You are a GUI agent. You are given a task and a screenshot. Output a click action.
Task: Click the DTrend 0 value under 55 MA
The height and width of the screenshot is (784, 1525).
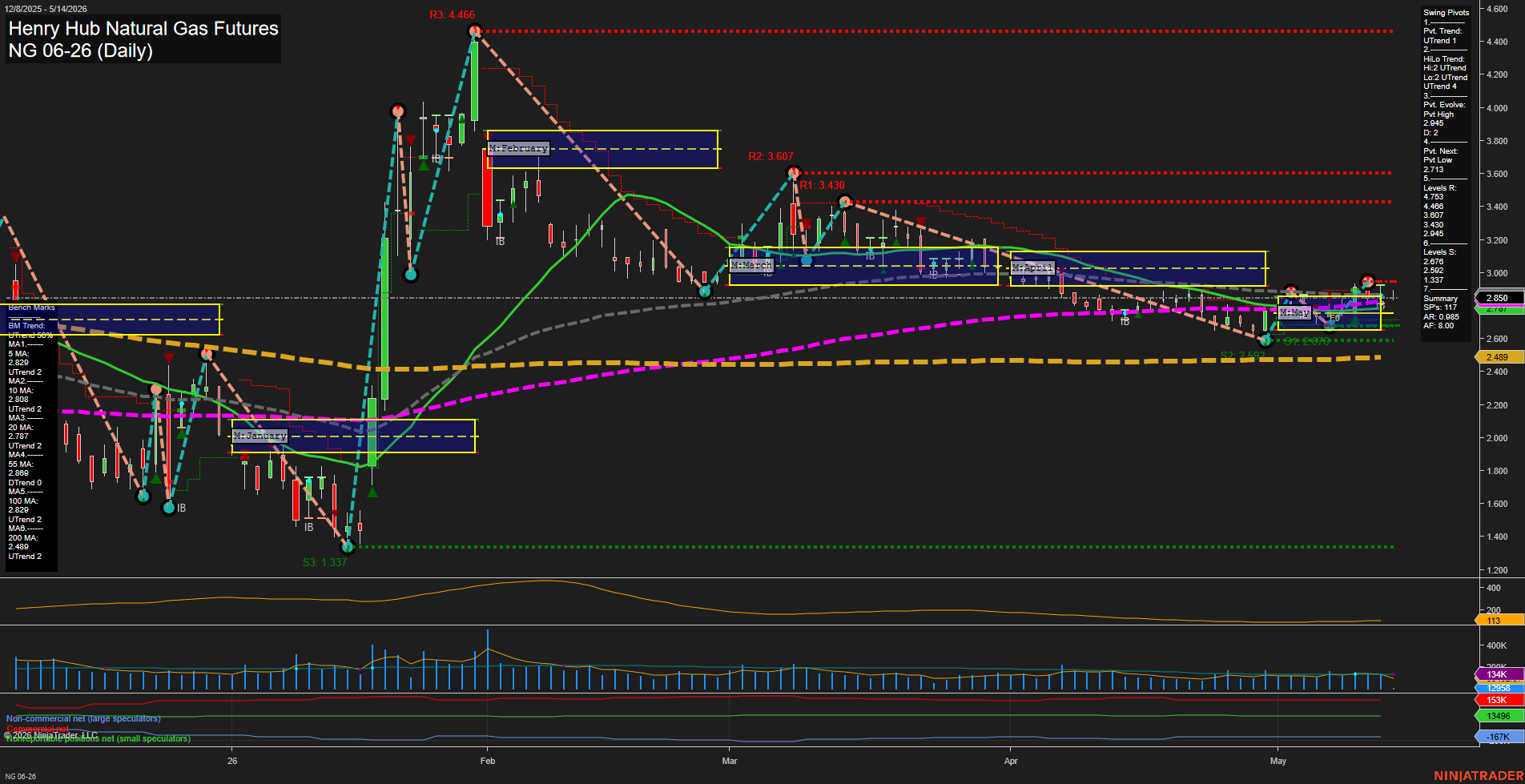click(x=25, y=483)
